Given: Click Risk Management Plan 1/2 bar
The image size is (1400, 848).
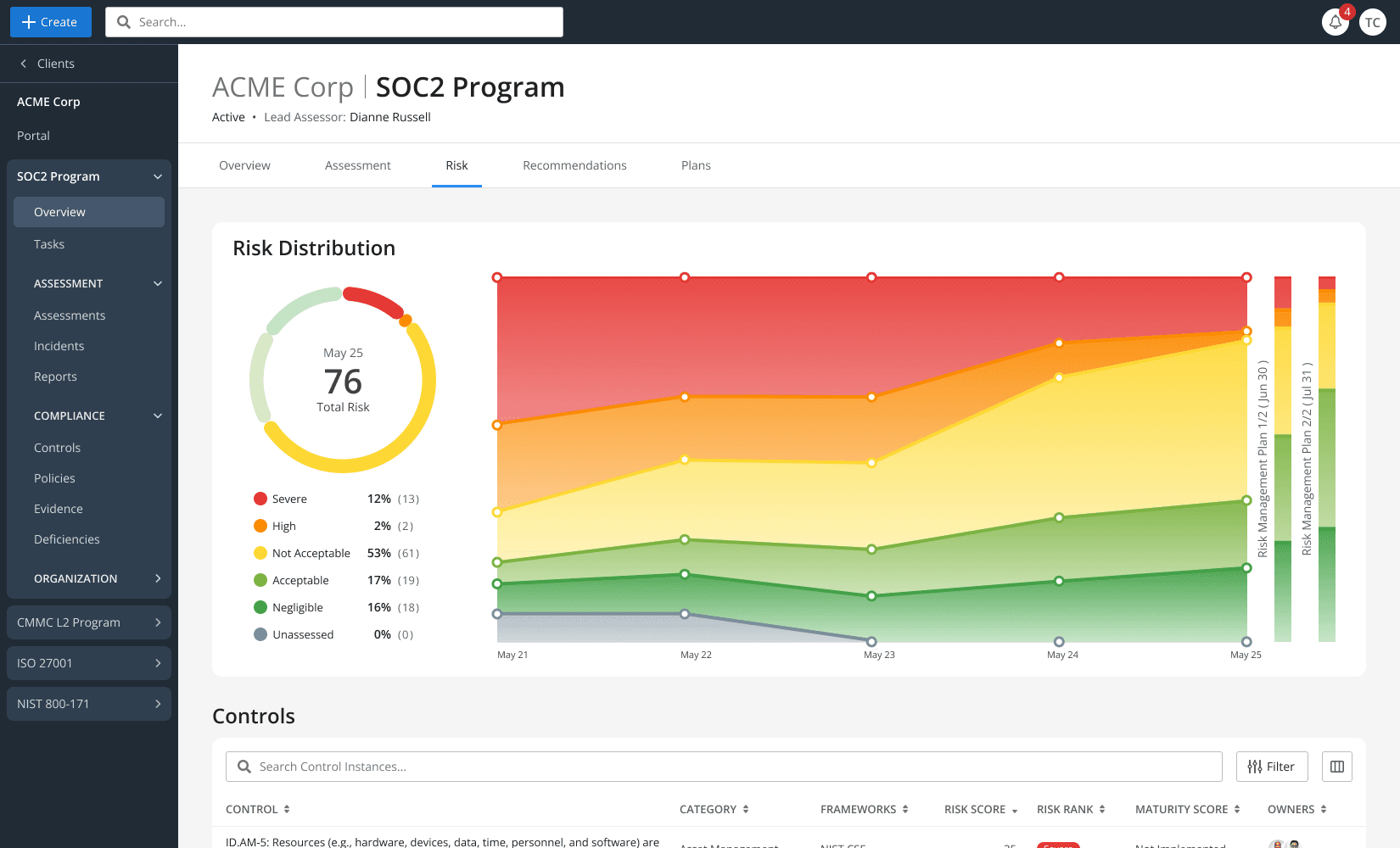Looking at the screenshot, I should (x=1283, y=459).
